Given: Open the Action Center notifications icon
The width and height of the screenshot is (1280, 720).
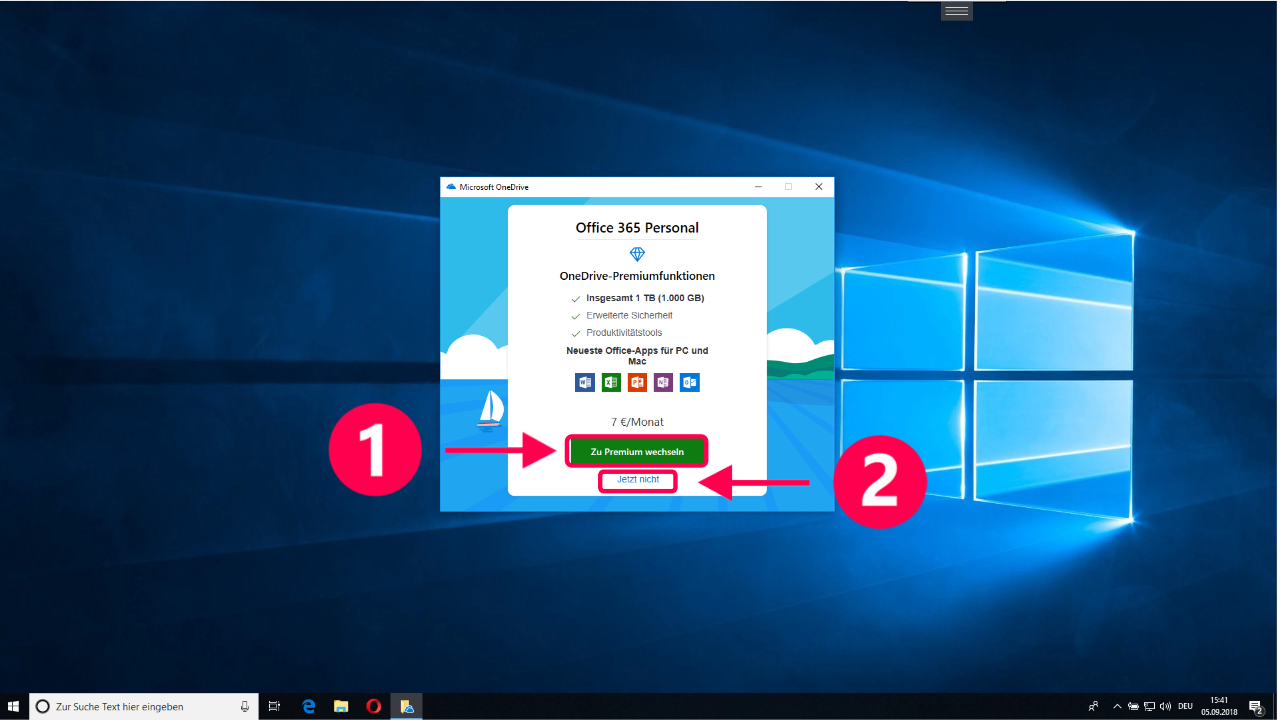Looking at the screenshot, I should 1256,707.
